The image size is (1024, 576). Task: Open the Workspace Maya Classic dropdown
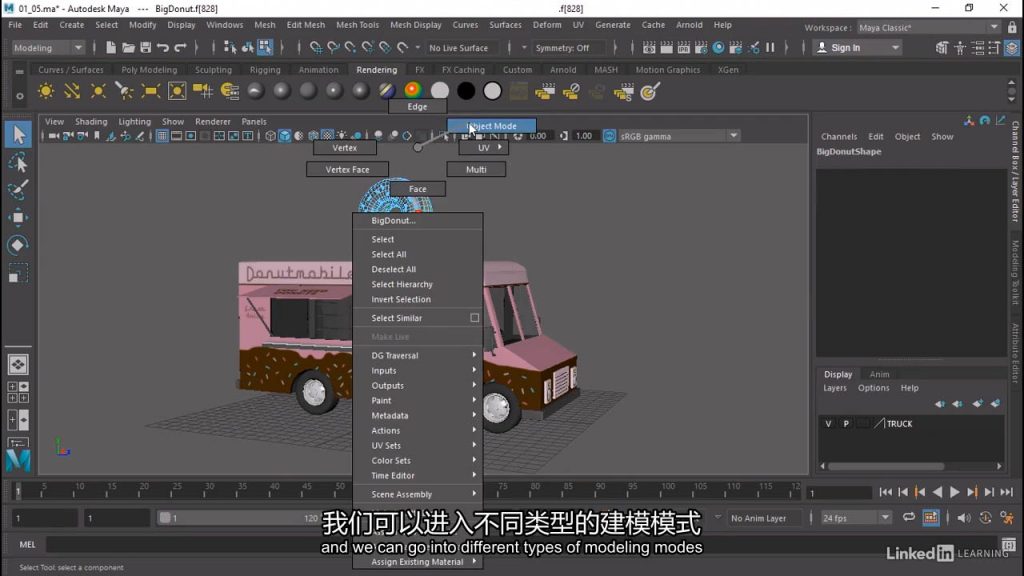pyautogui.click(x=928, y=28)
